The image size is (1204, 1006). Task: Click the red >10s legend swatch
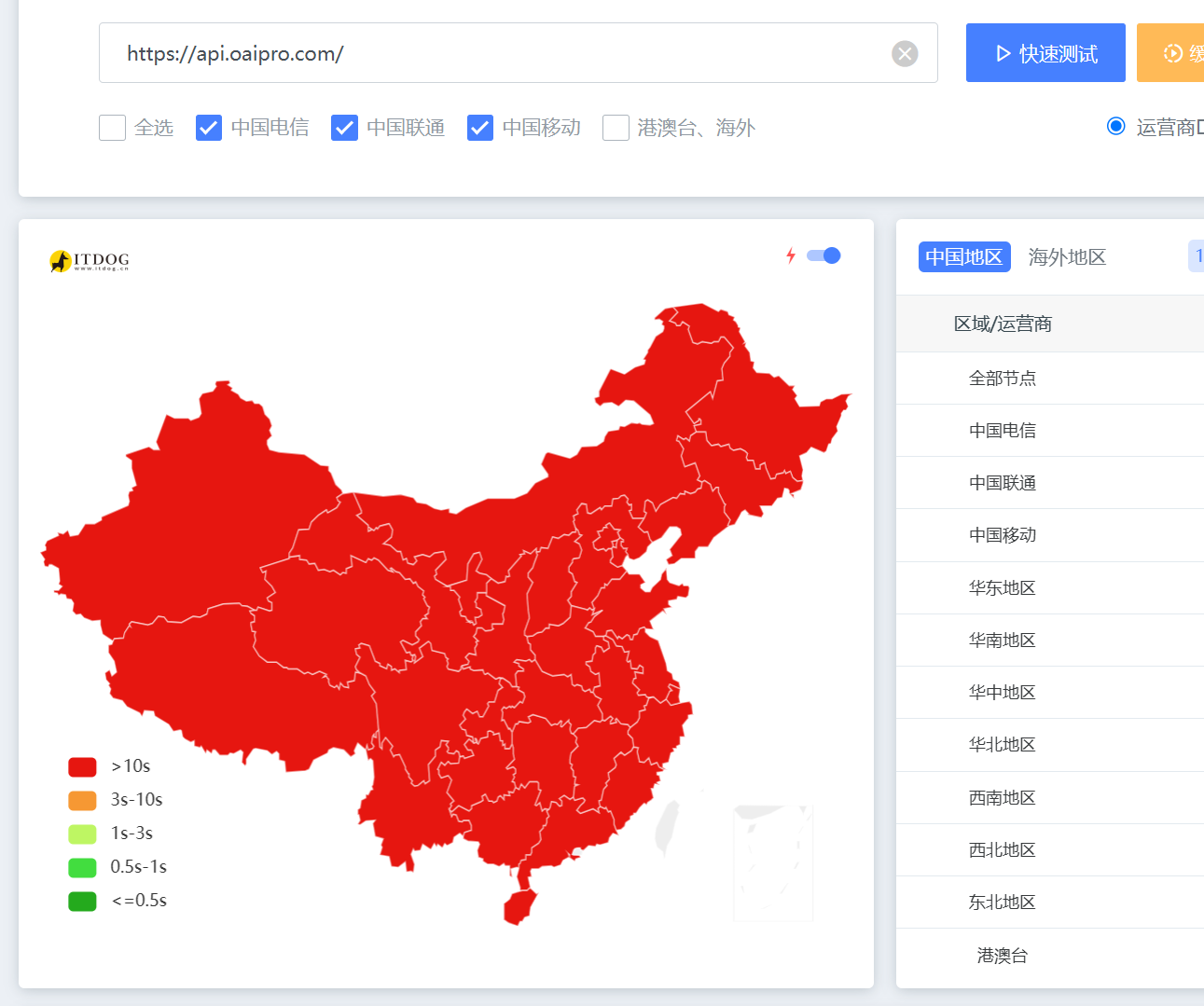82,766
